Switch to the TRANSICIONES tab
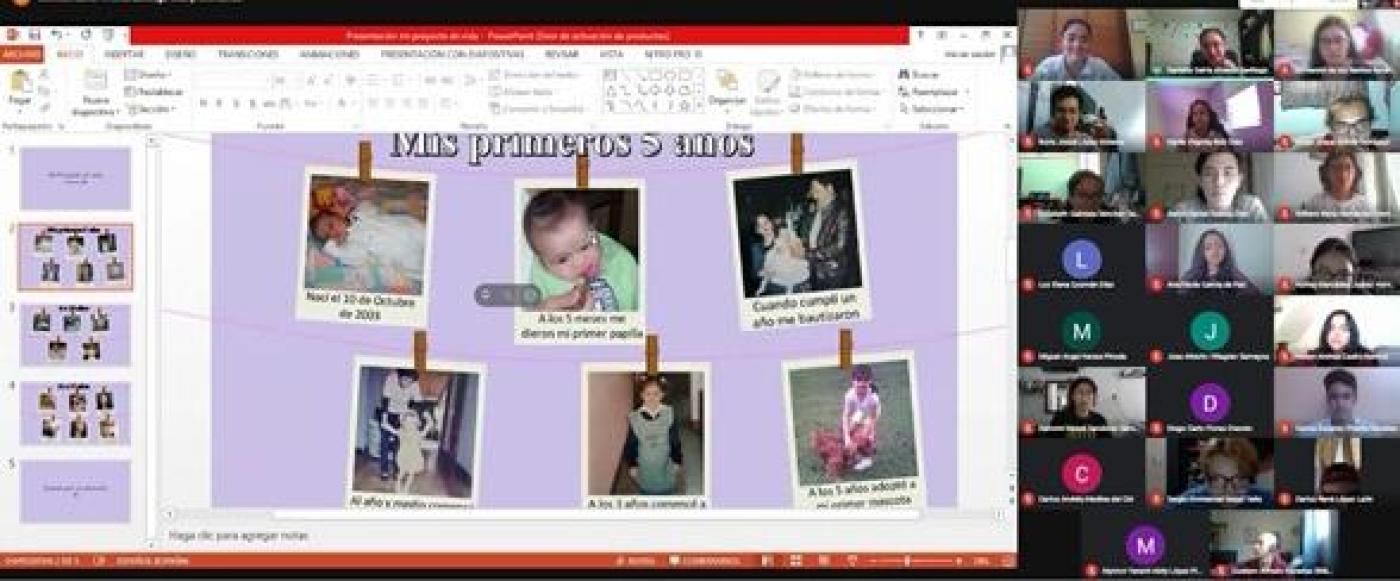Image resolution: width=1400 pixels, height=581 pixels. (248, 54)
